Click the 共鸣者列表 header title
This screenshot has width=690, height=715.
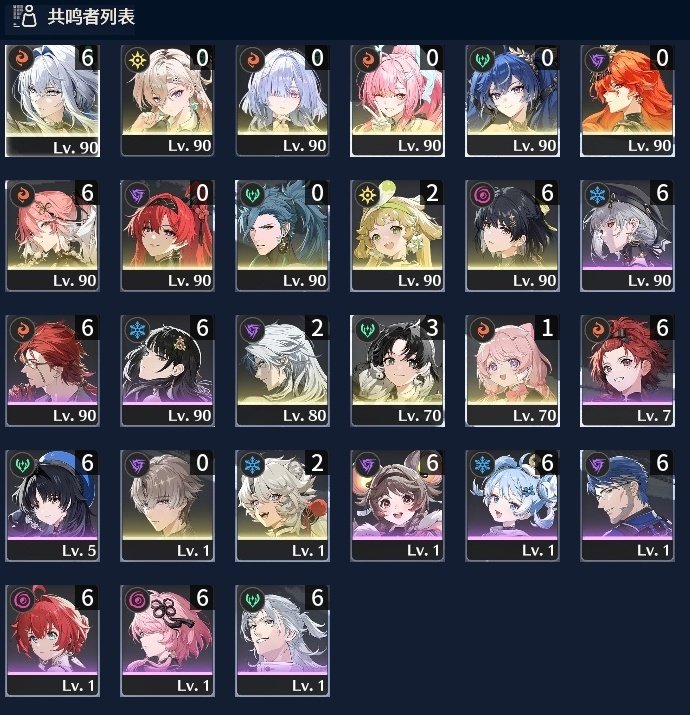[x=91, y=17]
